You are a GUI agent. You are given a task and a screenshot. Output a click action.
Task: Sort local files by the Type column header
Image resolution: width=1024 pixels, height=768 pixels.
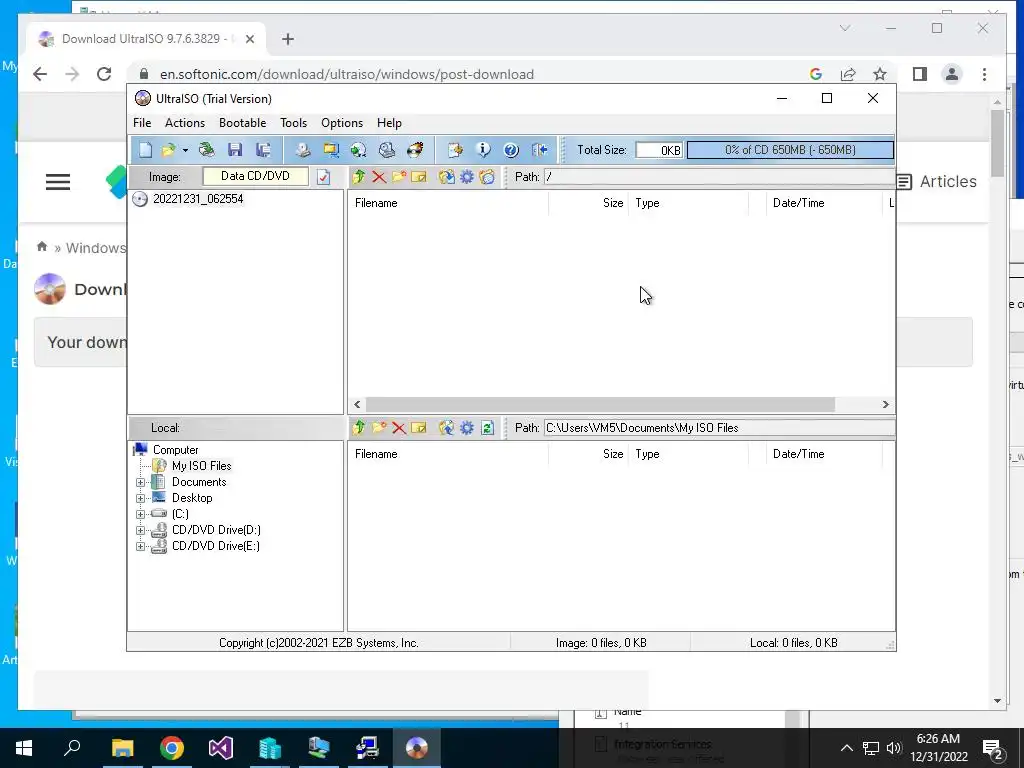tap(688, 454)
